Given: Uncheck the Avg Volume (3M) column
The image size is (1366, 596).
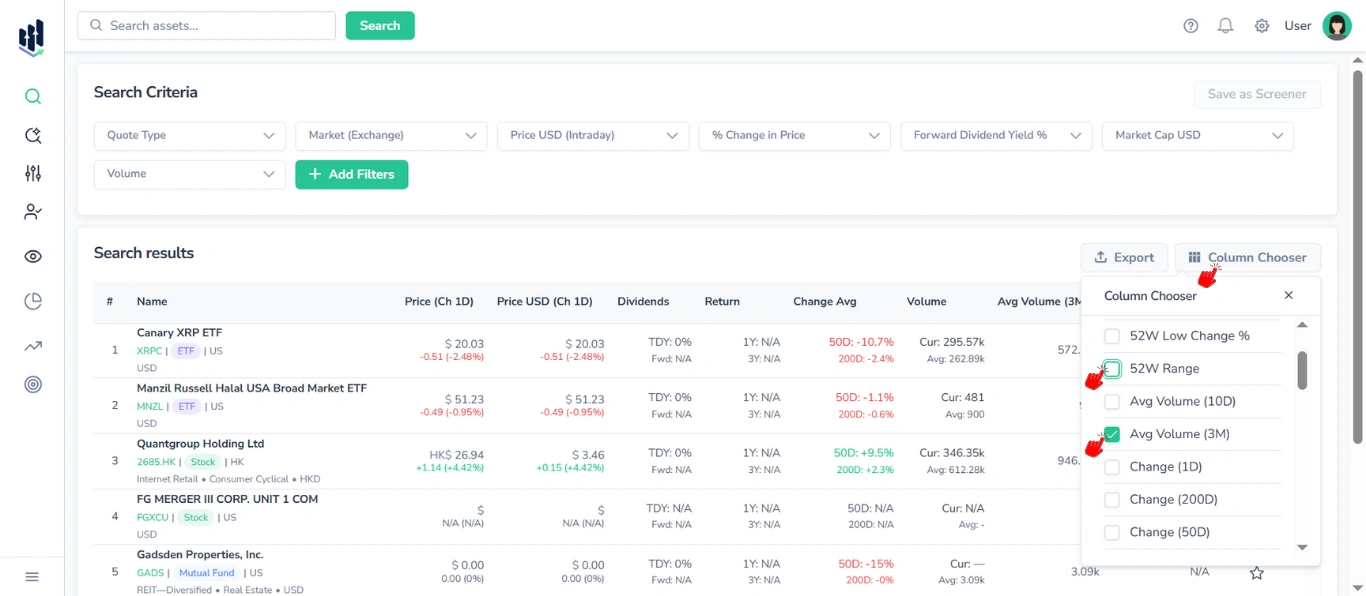Looking at the screenshot, I should (x=1112, y=434).
